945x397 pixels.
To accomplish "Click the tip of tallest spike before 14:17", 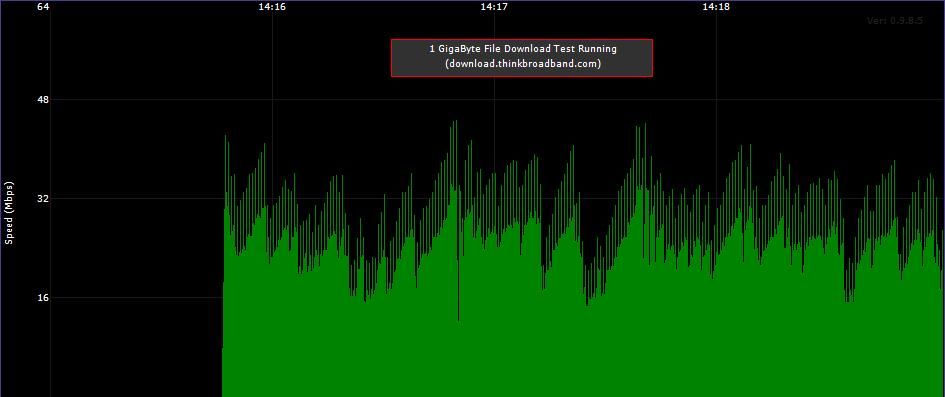I will point(456,121).
